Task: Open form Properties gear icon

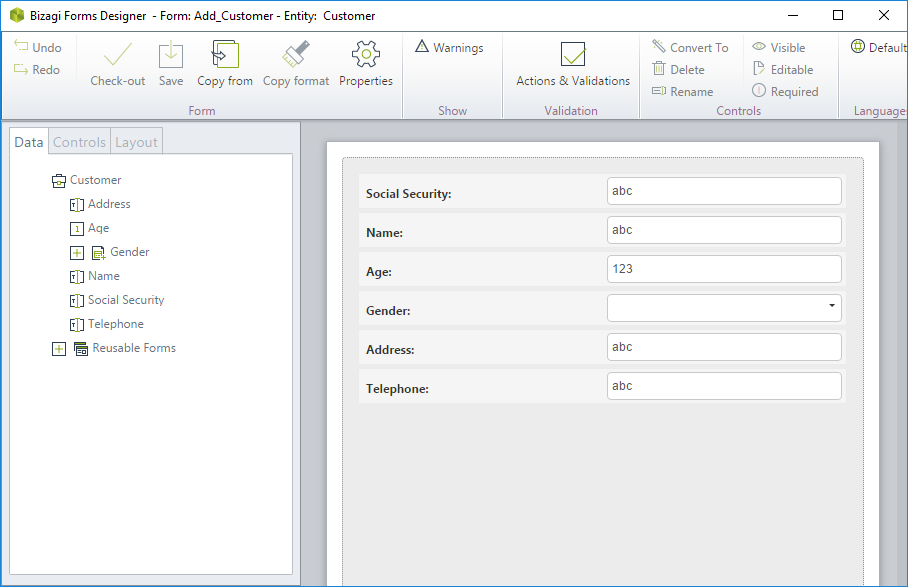Action: [365, 54]
